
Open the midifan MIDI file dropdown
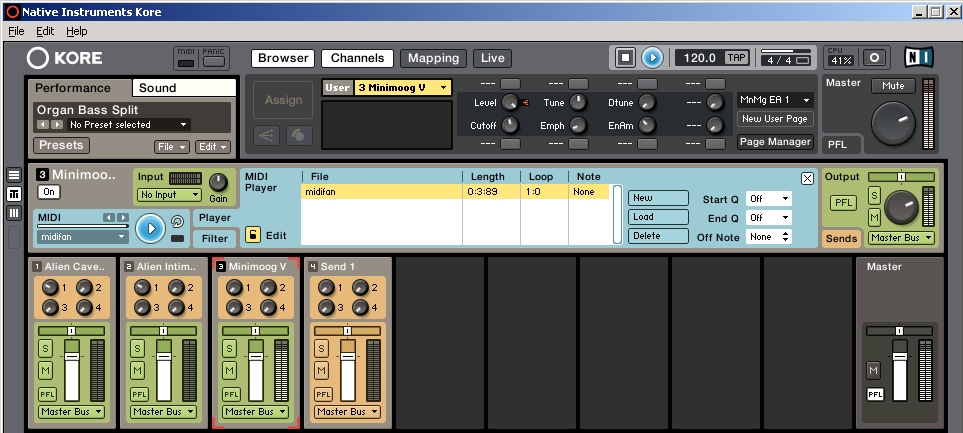click(x=82, y=236)
